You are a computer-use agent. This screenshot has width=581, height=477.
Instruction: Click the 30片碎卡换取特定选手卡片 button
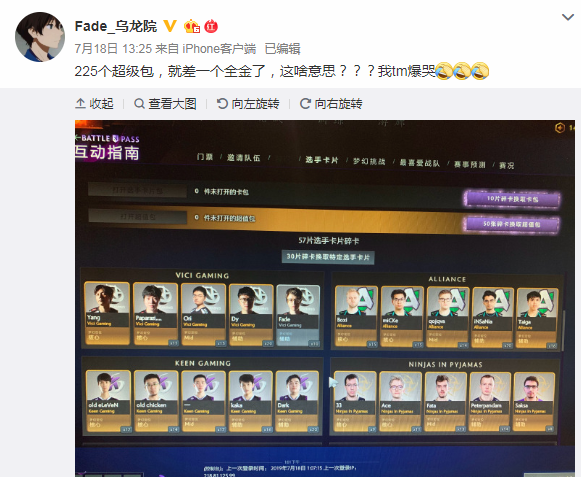(328, 257)
